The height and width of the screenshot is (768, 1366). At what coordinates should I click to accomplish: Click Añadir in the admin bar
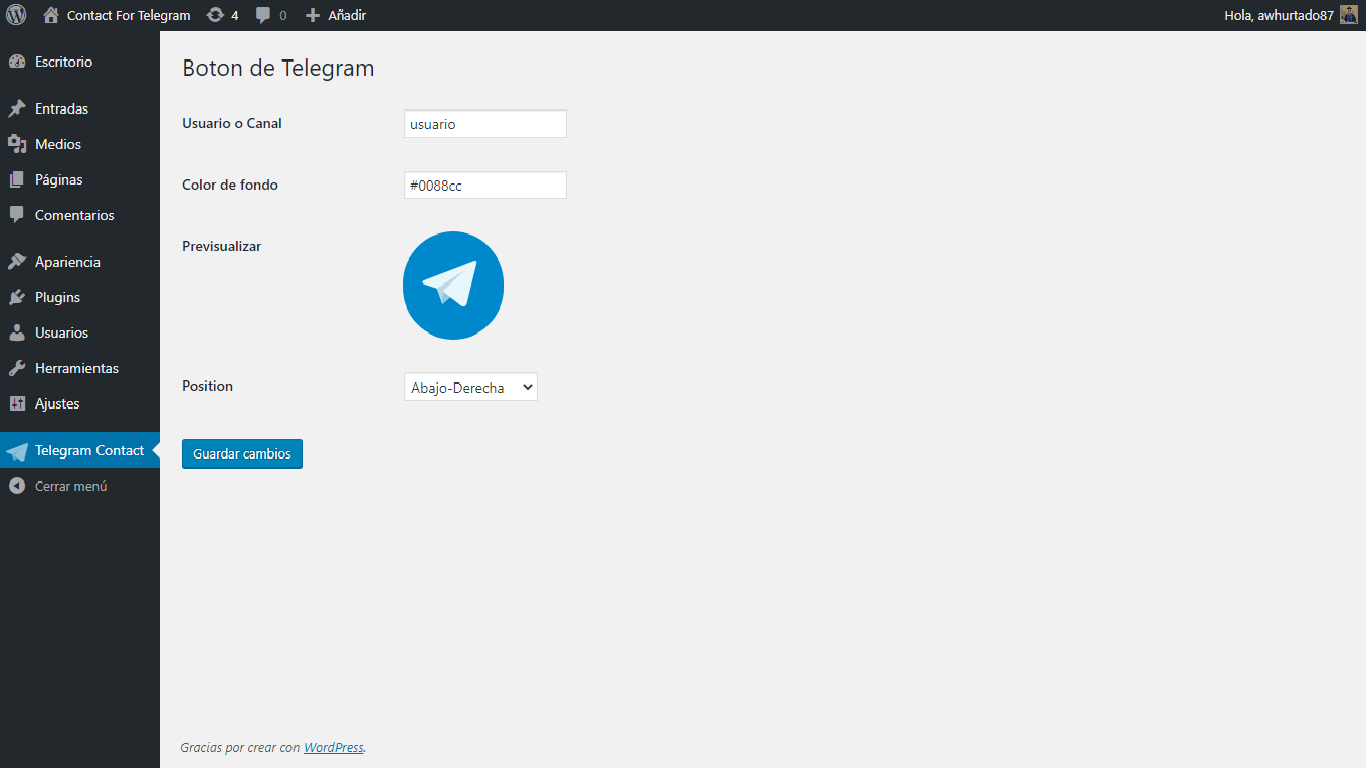point(347,15)
